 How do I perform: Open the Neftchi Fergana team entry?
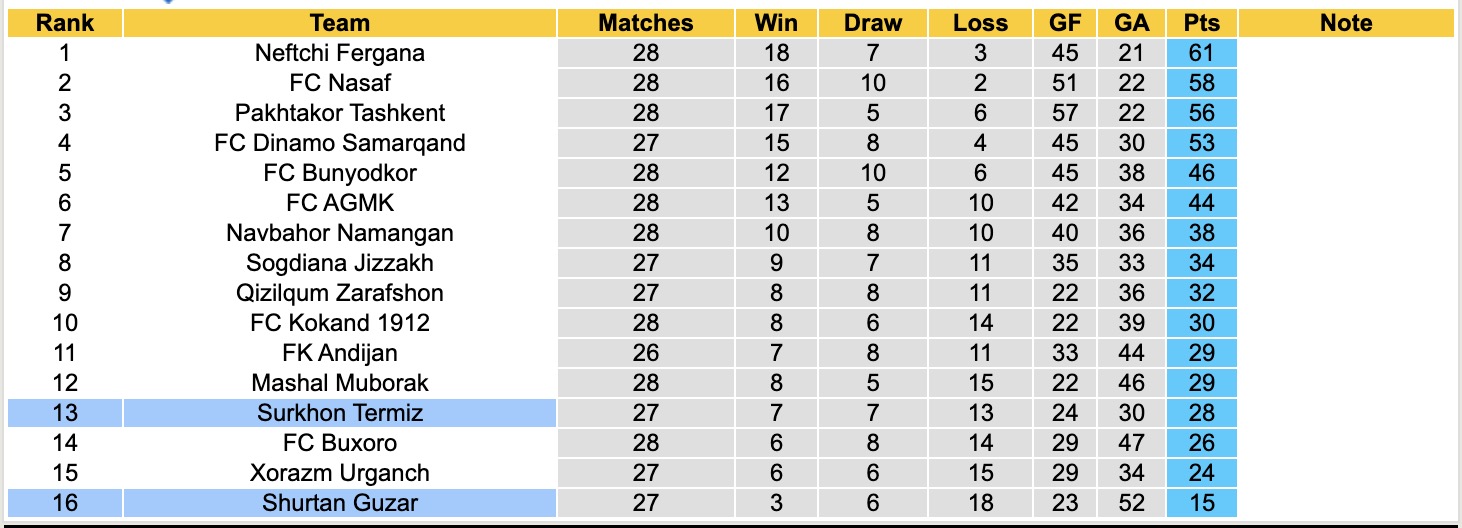point(340,53)
